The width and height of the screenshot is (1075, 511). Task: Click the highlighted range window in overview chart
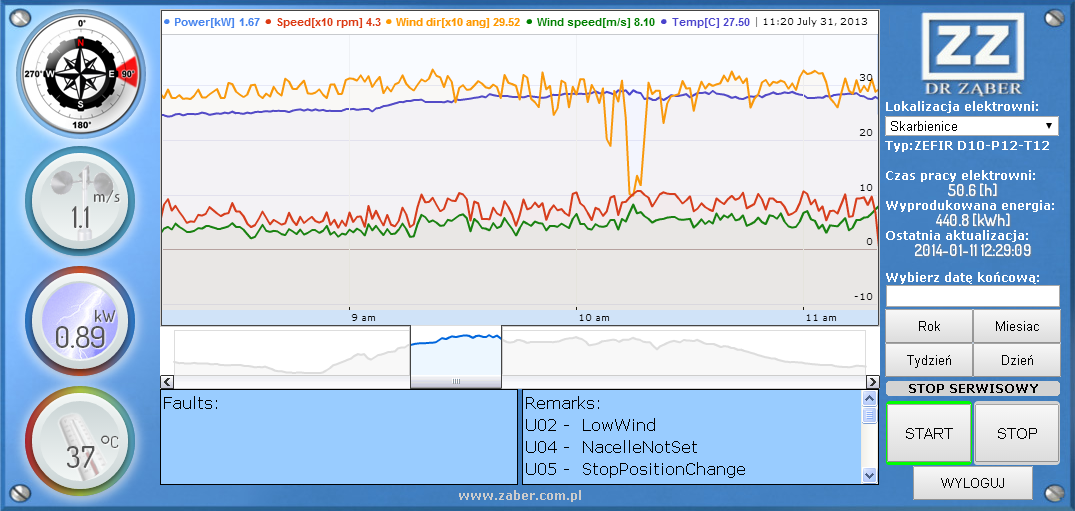456,351
